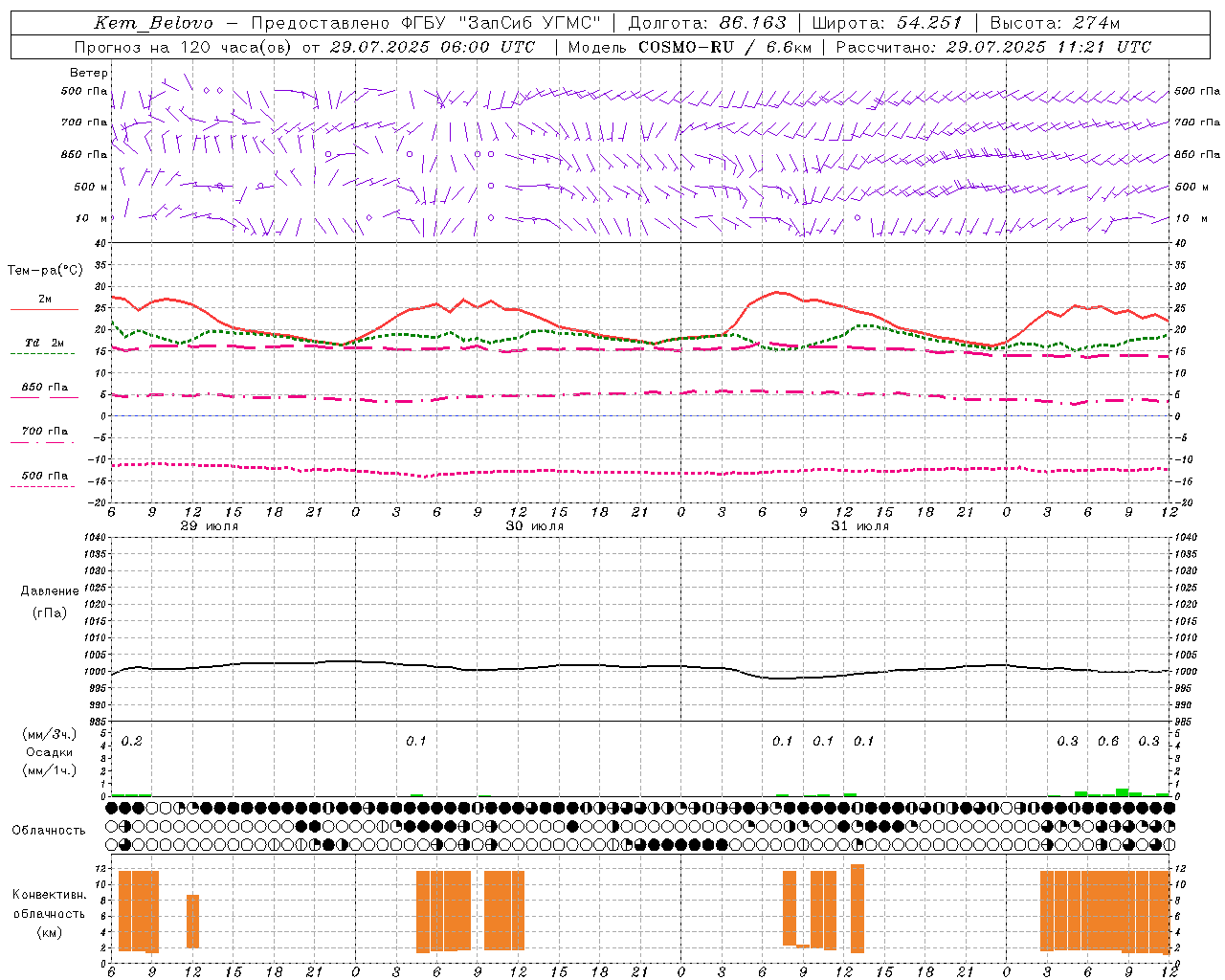Click the Ветер wind panel label

[89, 73]
